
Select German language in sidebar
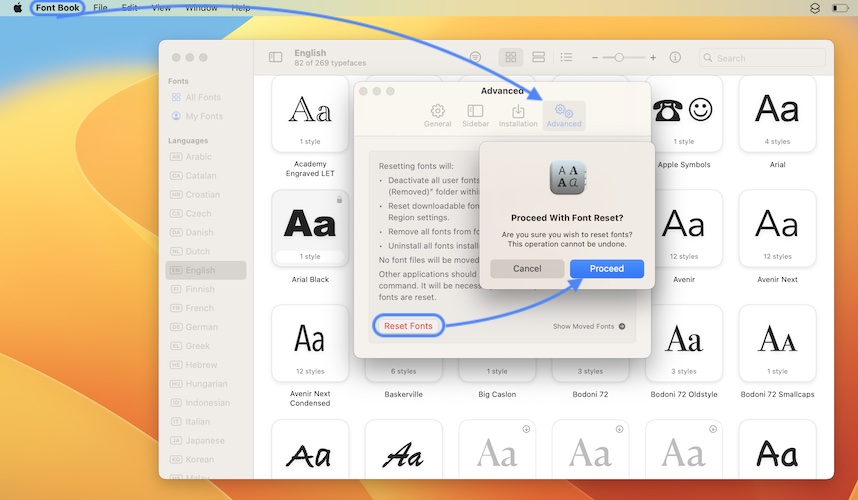206,327
